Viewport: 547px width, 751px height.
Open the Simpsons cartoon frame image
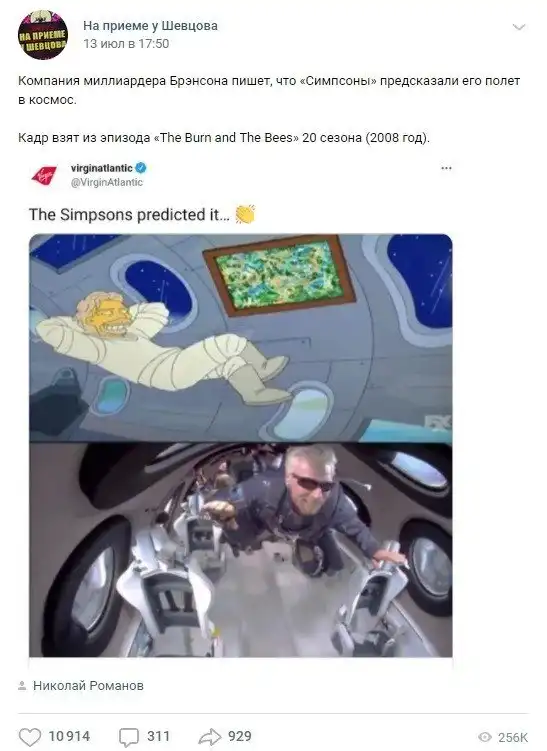[x=240, y=338]
